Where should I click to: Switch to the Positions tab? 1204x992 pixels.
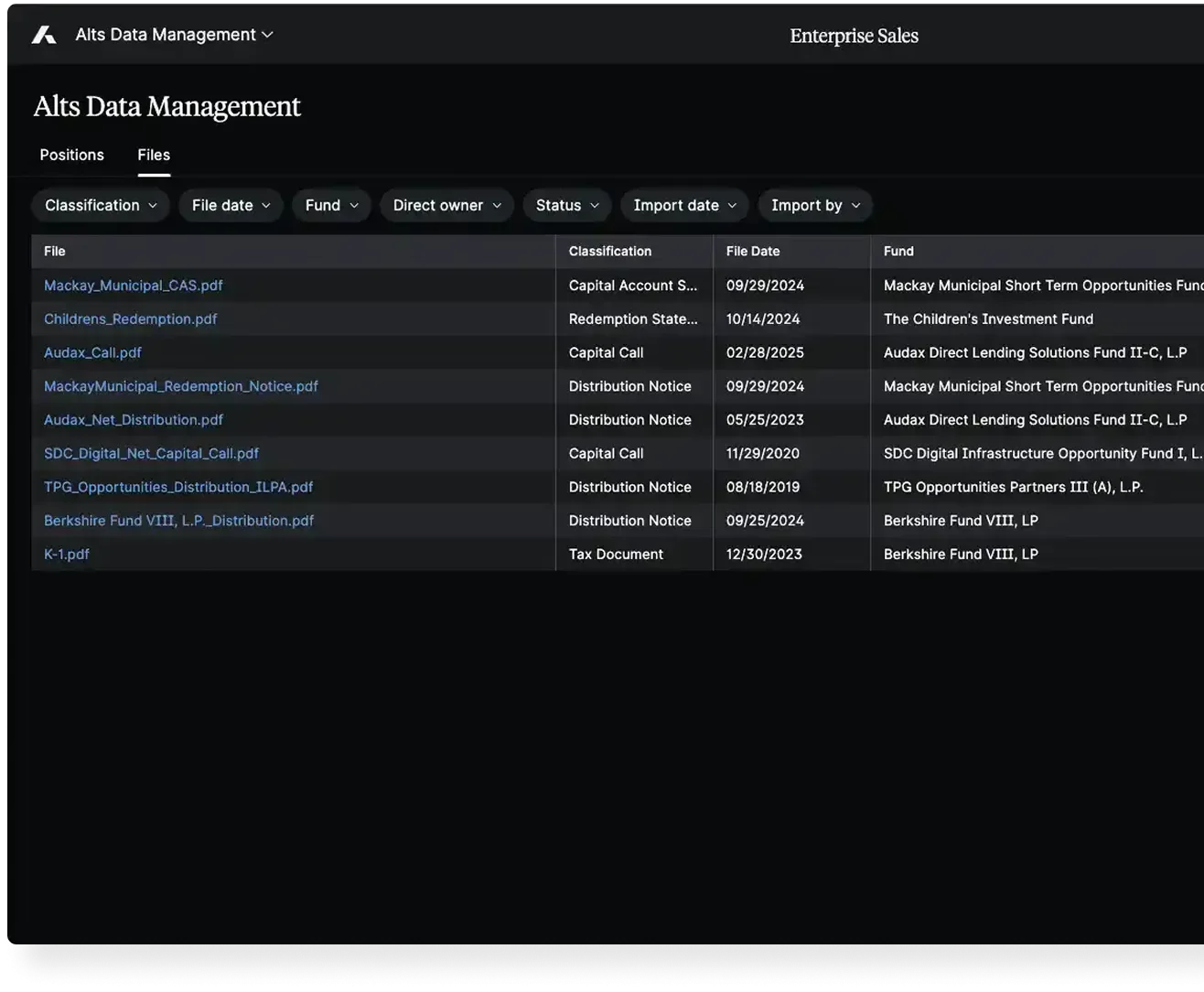point(71,155)
